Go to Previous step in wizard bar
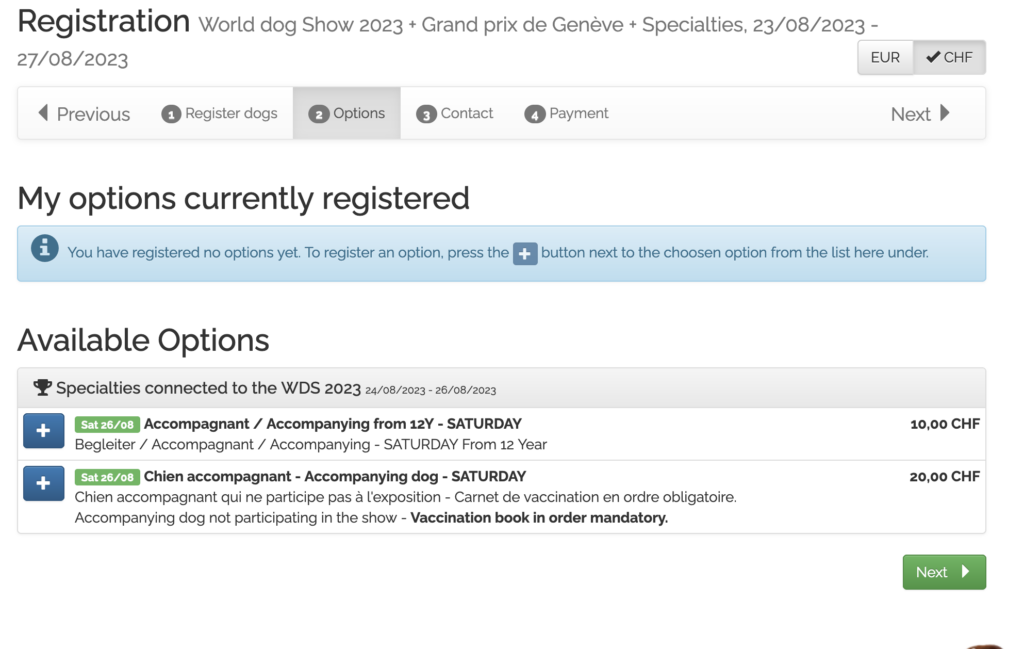The image size is (1024, 649). point(84,114)
